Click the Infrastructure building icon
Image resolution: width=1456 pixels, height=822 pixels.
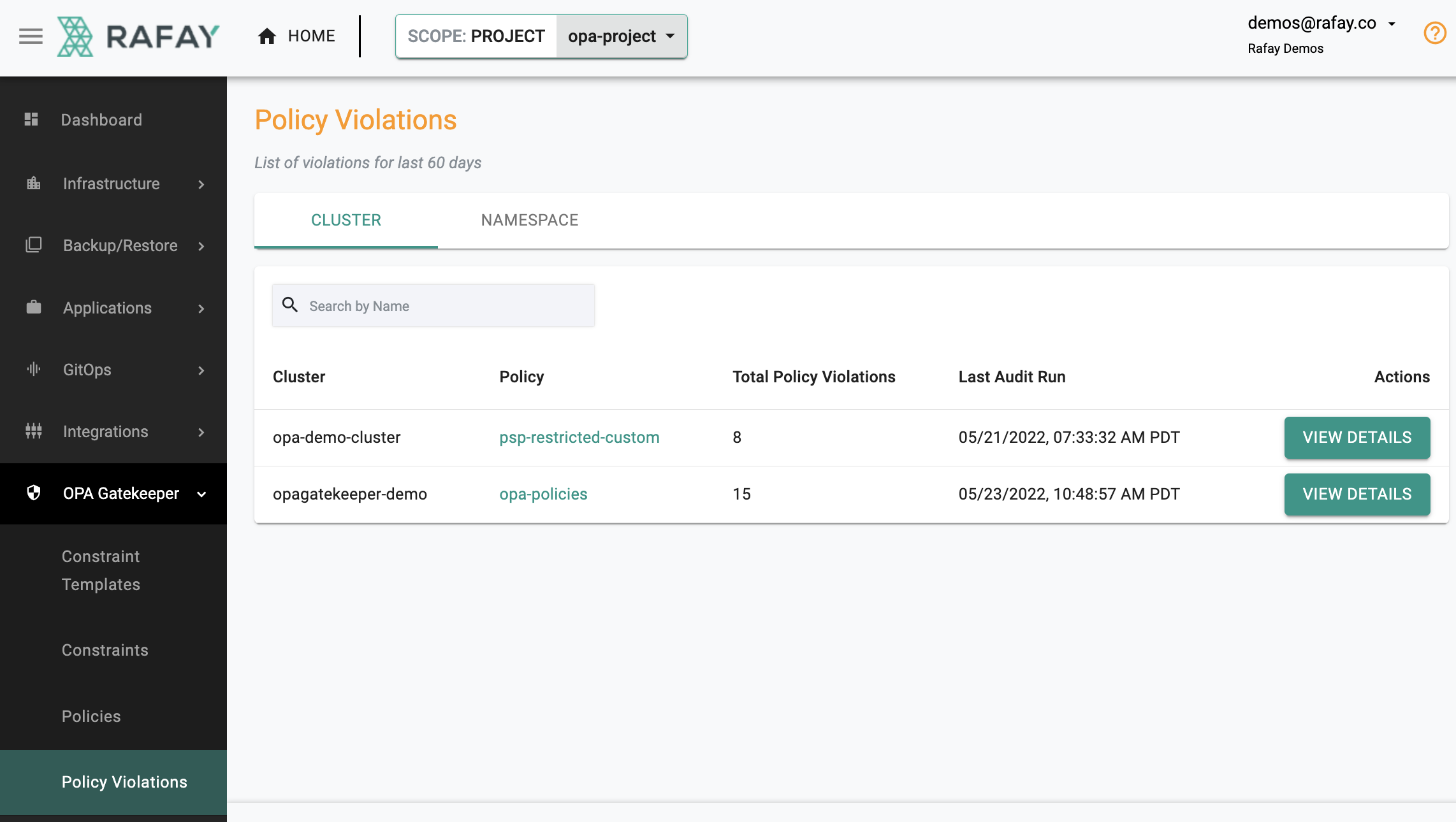pos(34,184)
